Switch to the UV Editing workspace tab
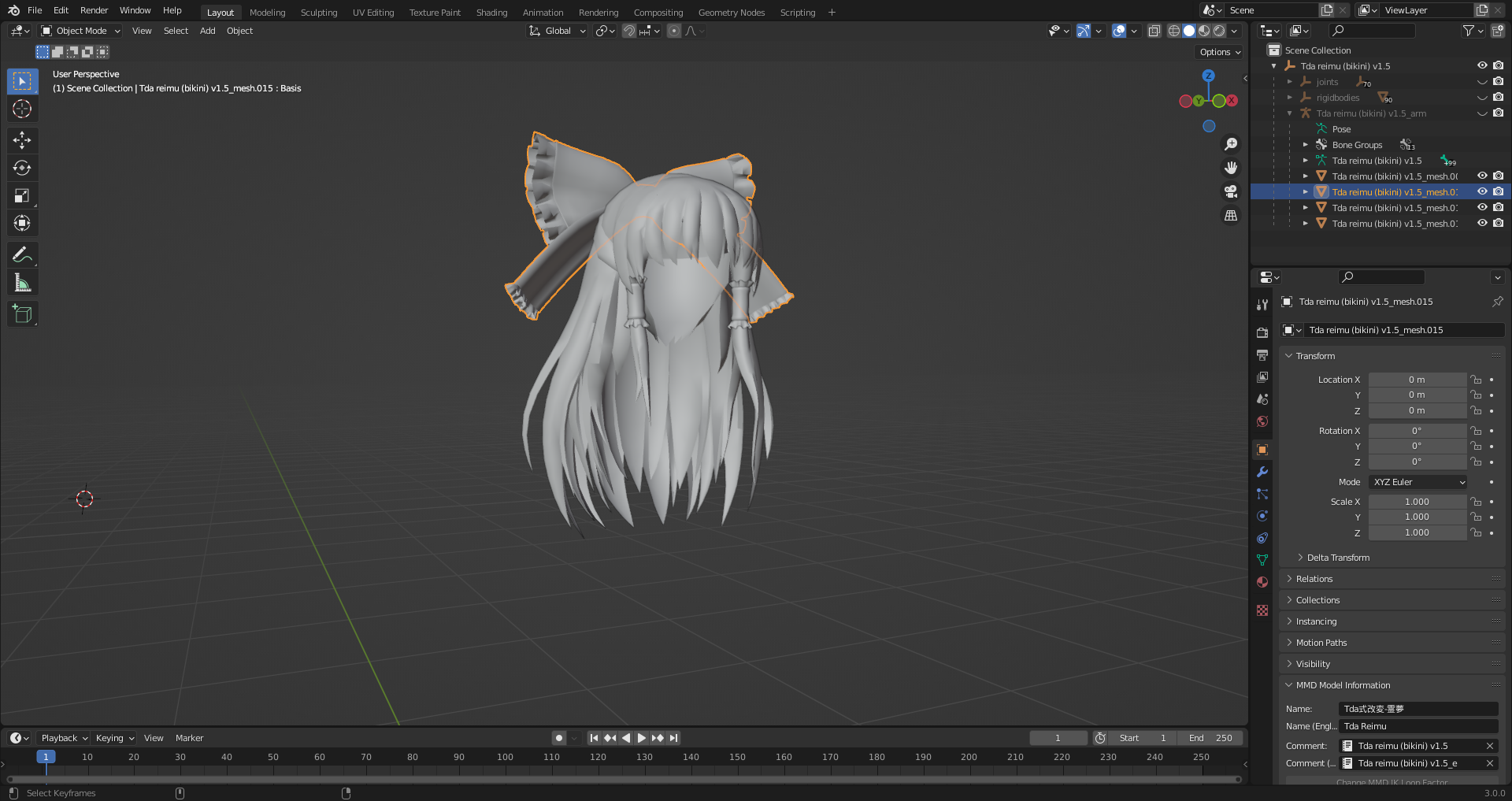Image resolution: width=1512 pixels, height=801 pixels. 372,12
